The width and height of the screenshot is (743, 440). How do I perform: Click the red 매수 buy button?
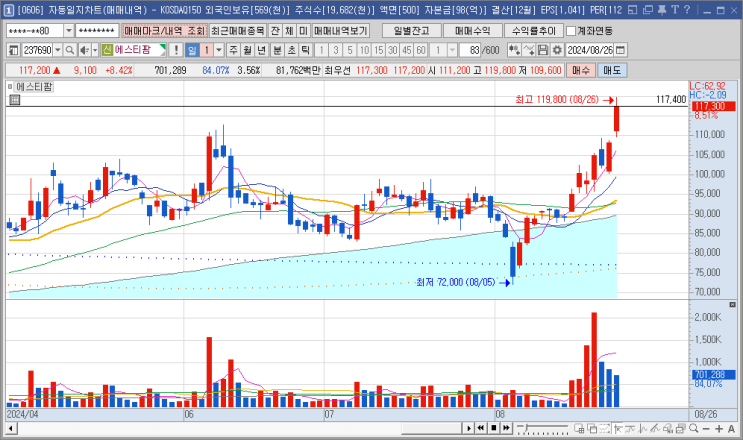click(x=581, y=71)
